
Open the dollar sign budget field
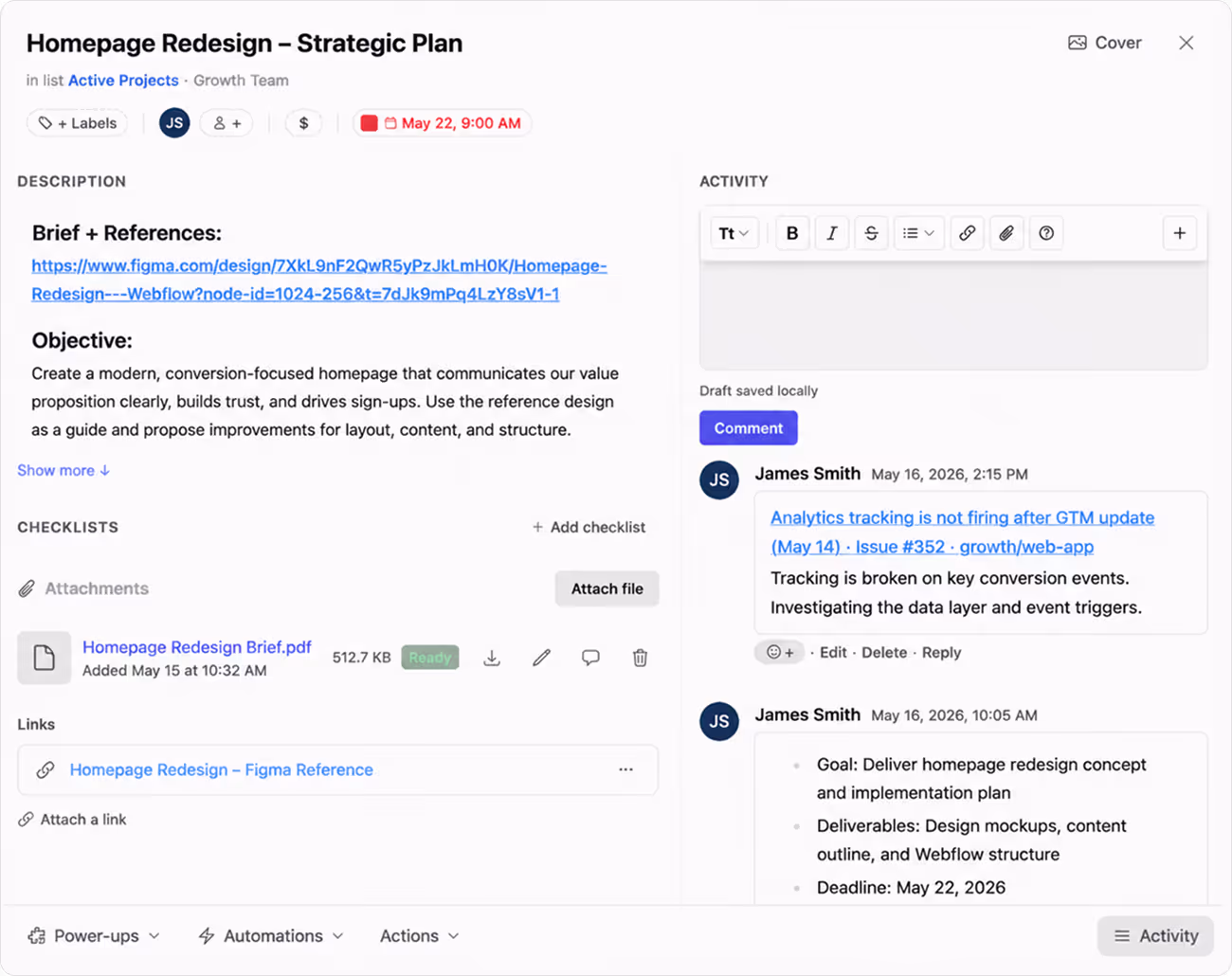point(303,123)
